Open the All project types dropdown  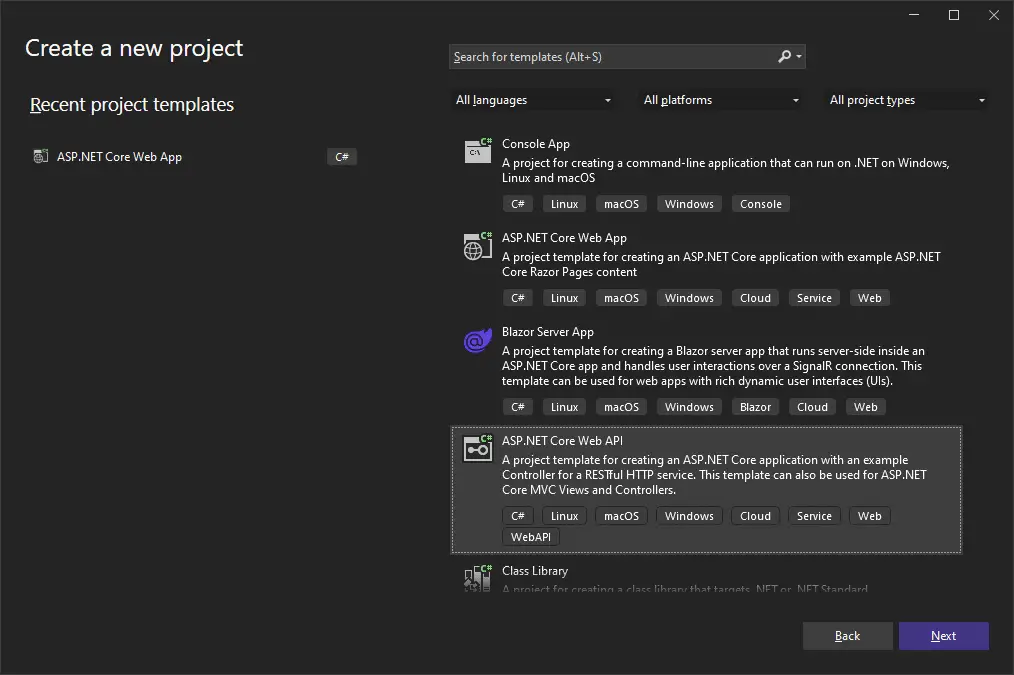pyautogui.click(x=907, y=100)
